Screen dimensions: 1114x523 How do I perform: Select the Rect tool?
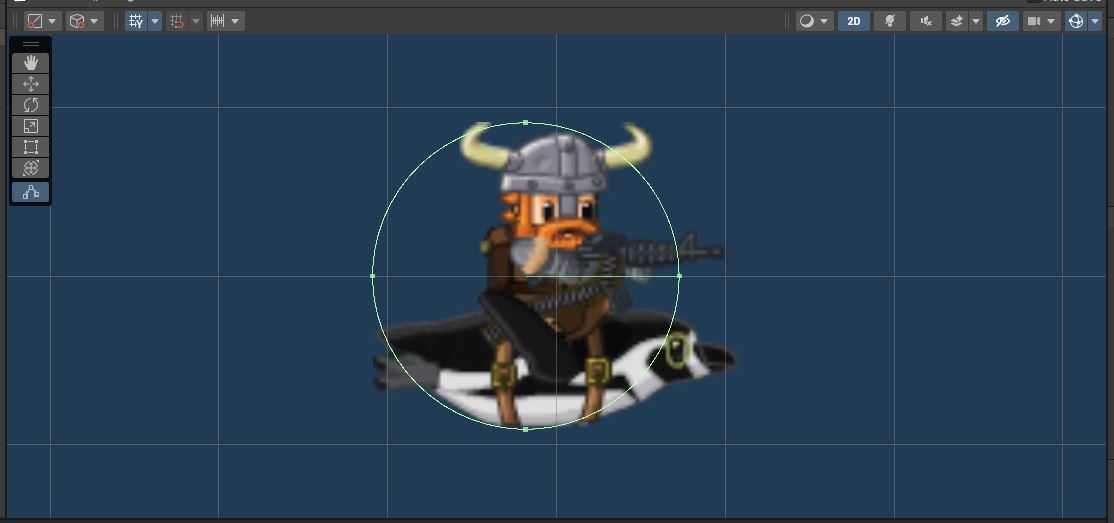[x=30, y=147]
